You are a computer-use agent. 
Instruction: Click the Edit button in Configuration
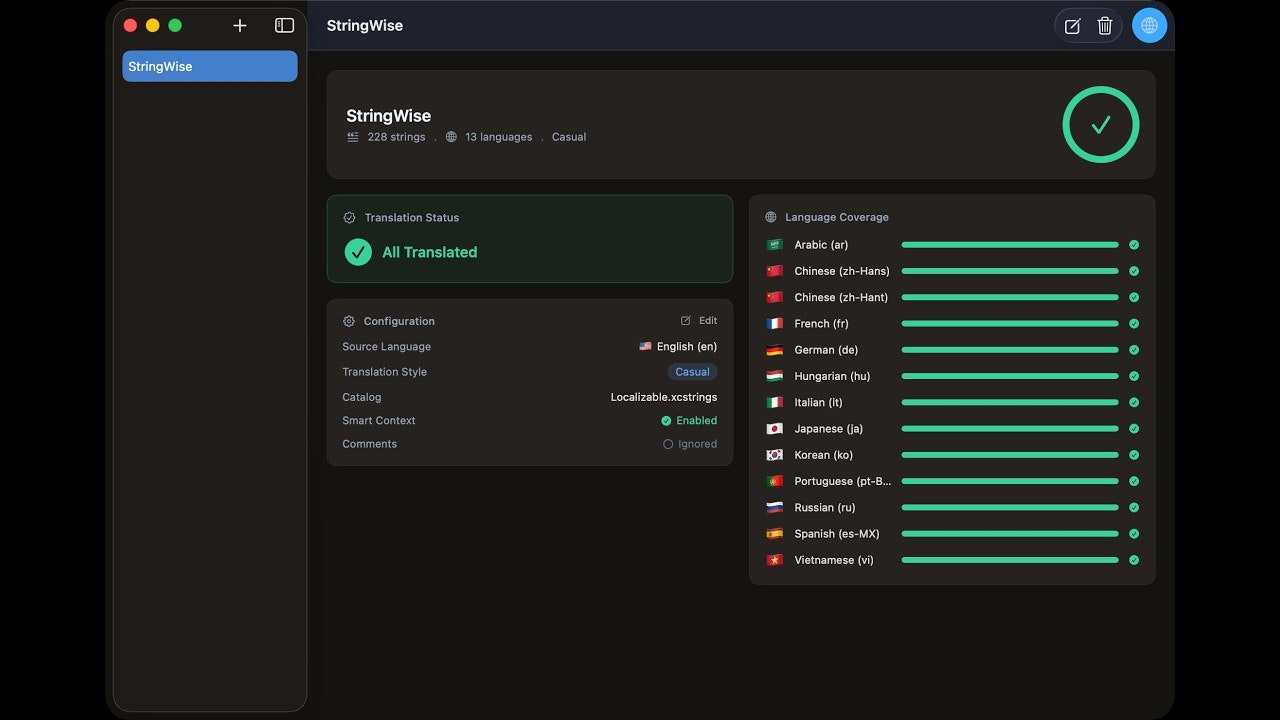point(699,321)
